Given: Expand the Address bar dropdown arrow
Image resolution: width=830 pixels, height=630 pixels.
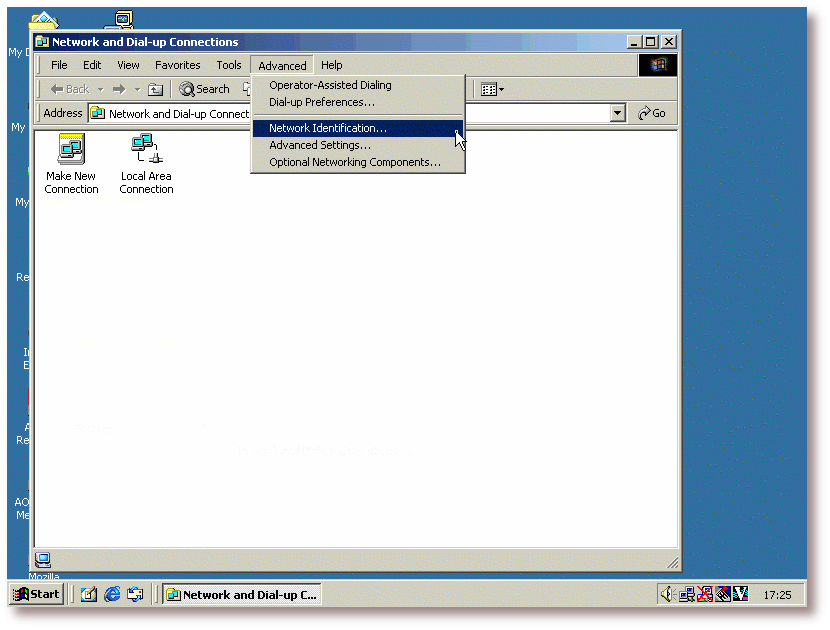Looking at the screenshot, I should (617, 113).
